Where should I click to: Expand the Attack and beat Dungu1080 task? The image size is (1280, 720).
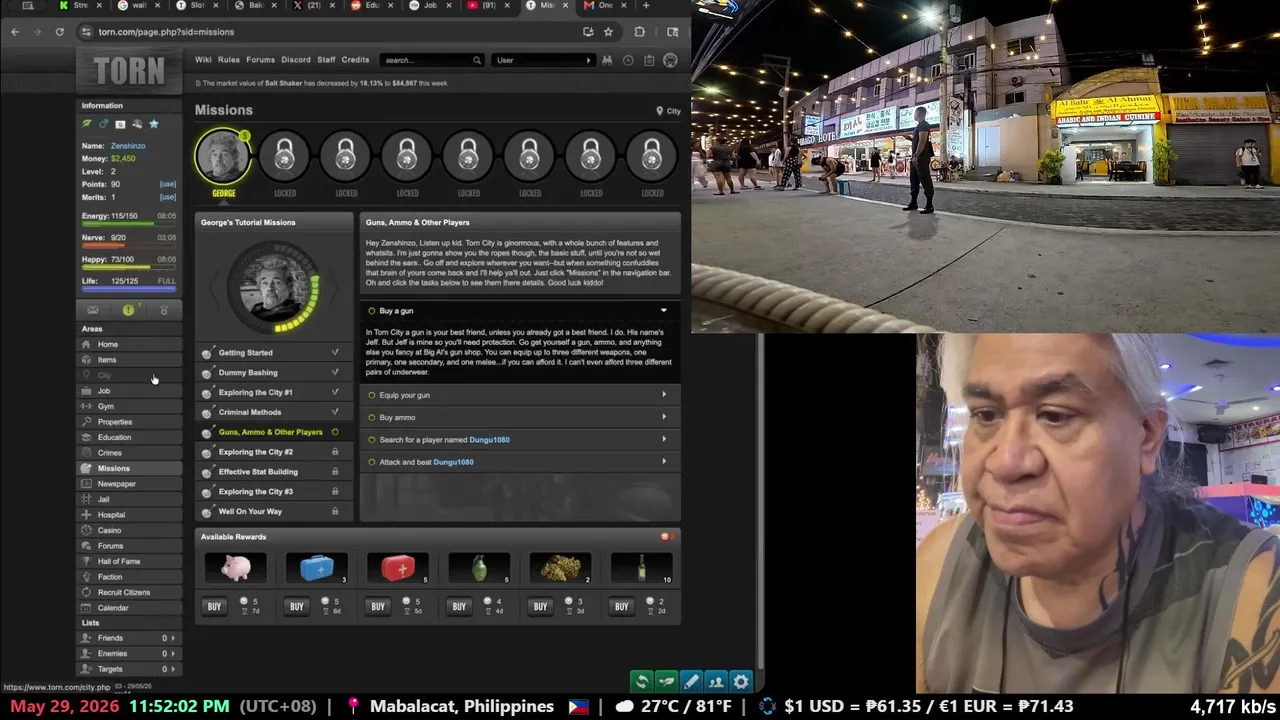(520, 462)
